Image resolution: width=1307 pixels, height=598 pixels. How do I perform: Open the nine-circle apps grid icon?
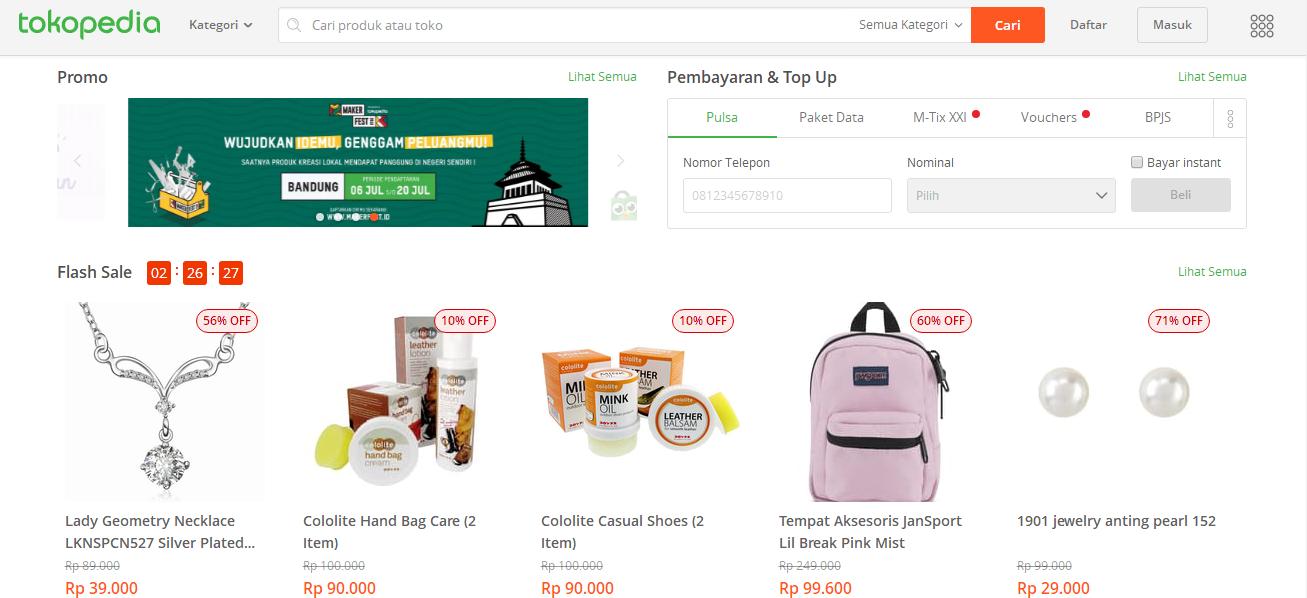[x=1261, y=25]
